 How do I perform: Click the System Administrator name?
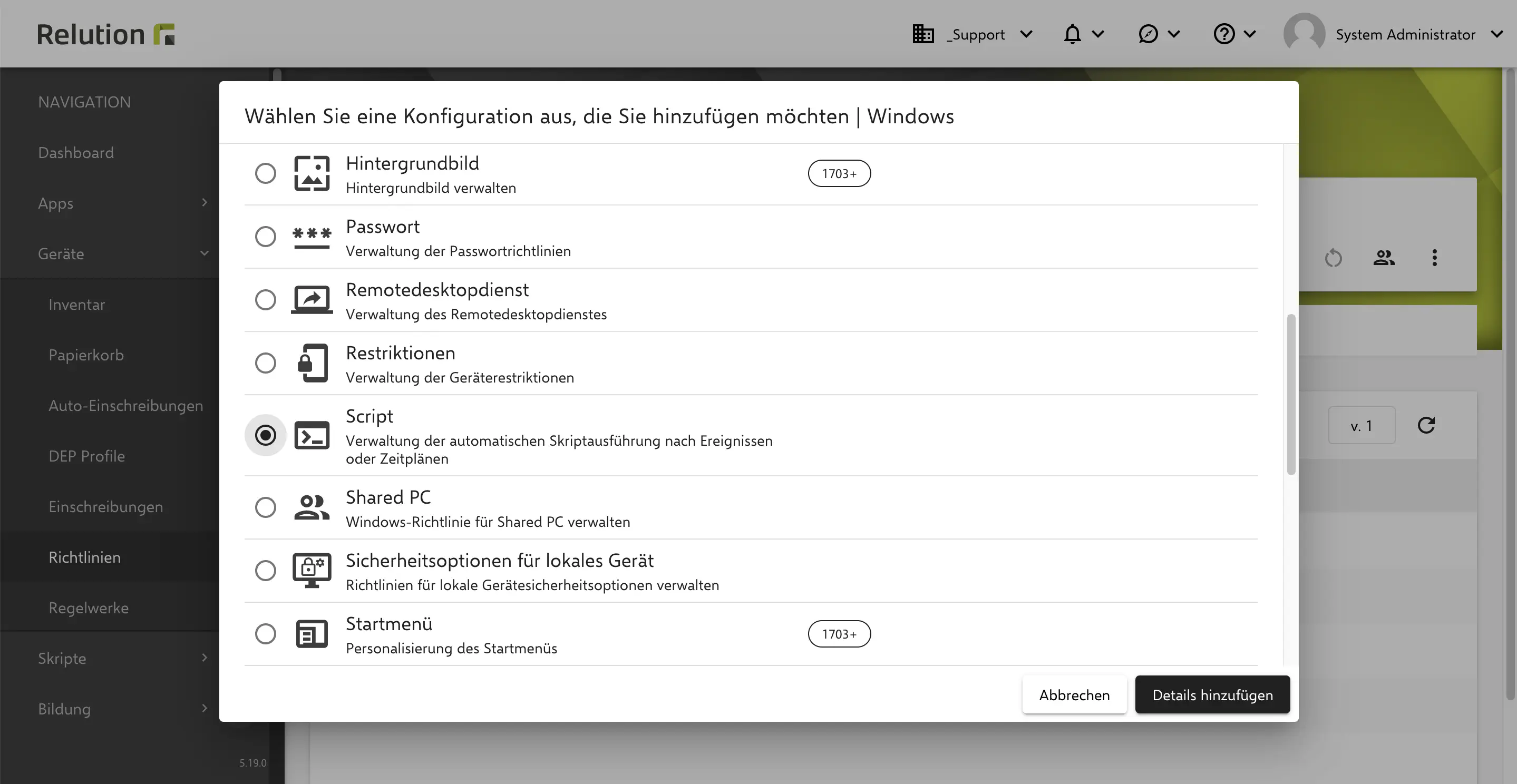point(1405,34)
